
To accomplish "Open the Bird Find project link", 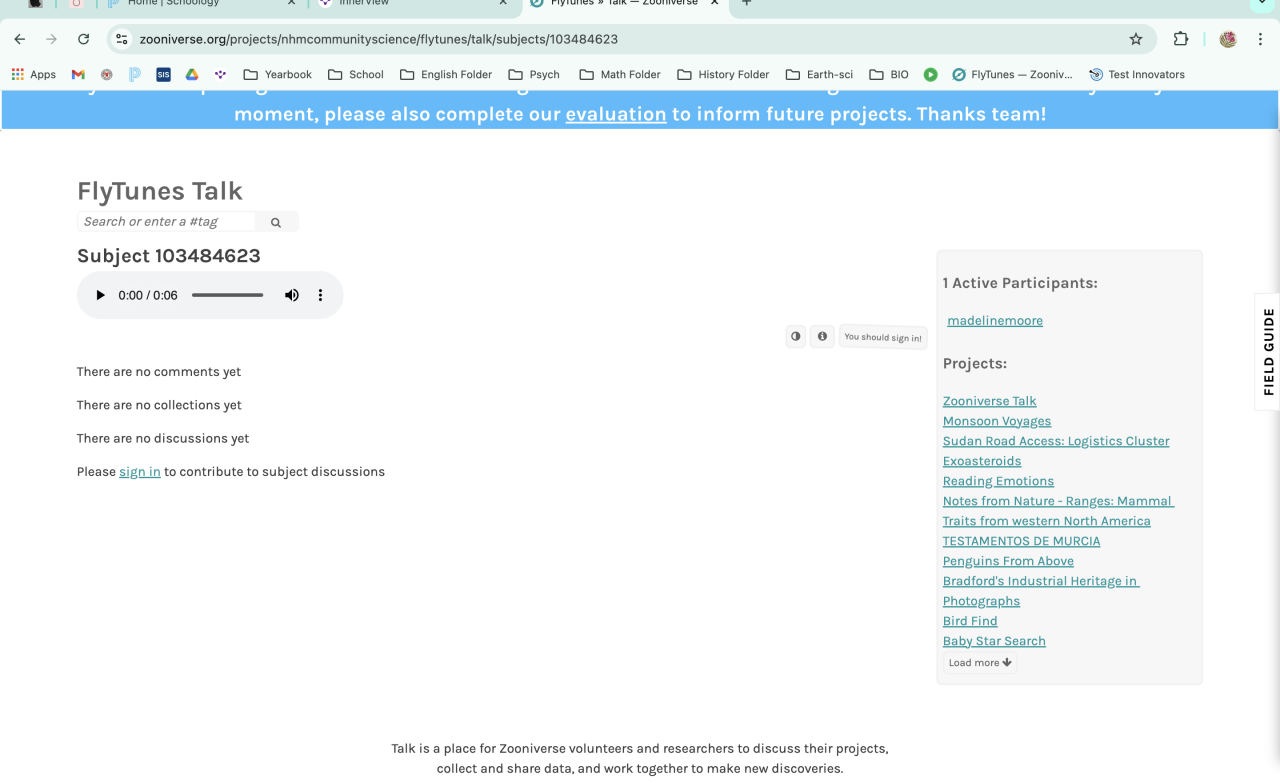I will click(x=970, y=621).
